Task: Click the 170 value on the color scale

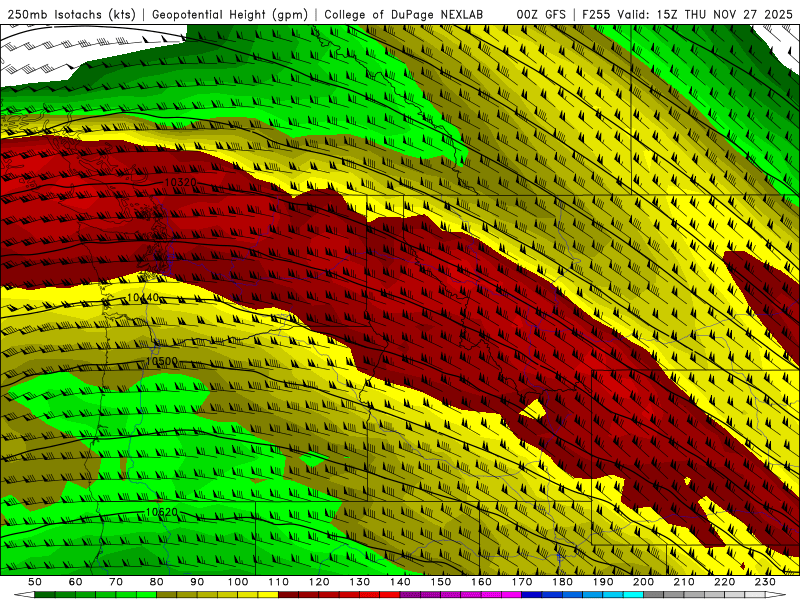Action: click(x=522, y=582)
